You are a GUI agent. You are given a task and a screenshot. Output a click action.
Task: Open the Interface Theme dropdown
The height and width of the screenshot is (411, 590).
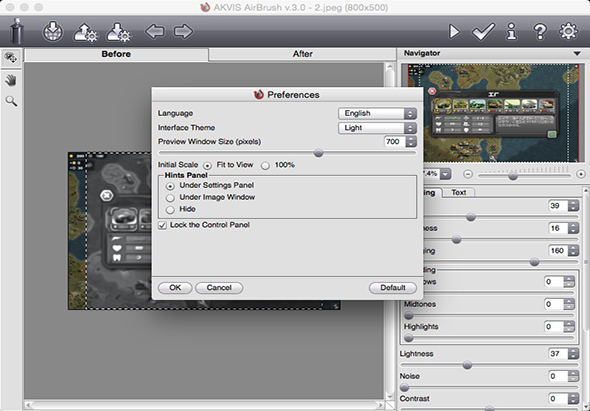(377, 128)
